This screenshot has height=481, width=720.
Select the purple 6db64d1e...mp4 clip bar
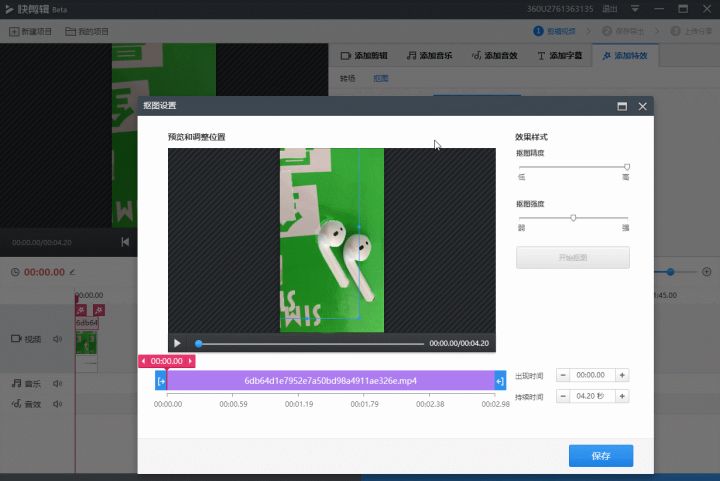click(331, 381)
